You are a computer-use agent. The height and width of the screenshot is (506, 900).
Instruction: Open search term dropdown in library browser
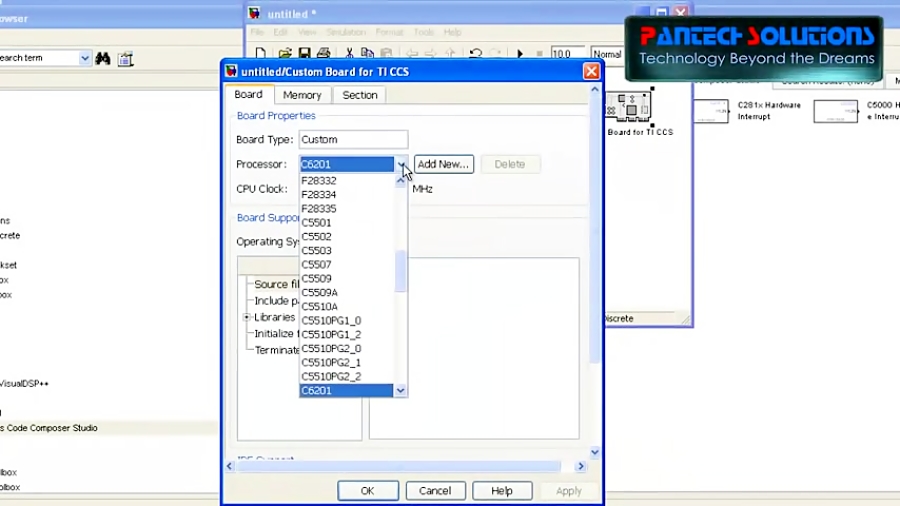click(84, 58)
